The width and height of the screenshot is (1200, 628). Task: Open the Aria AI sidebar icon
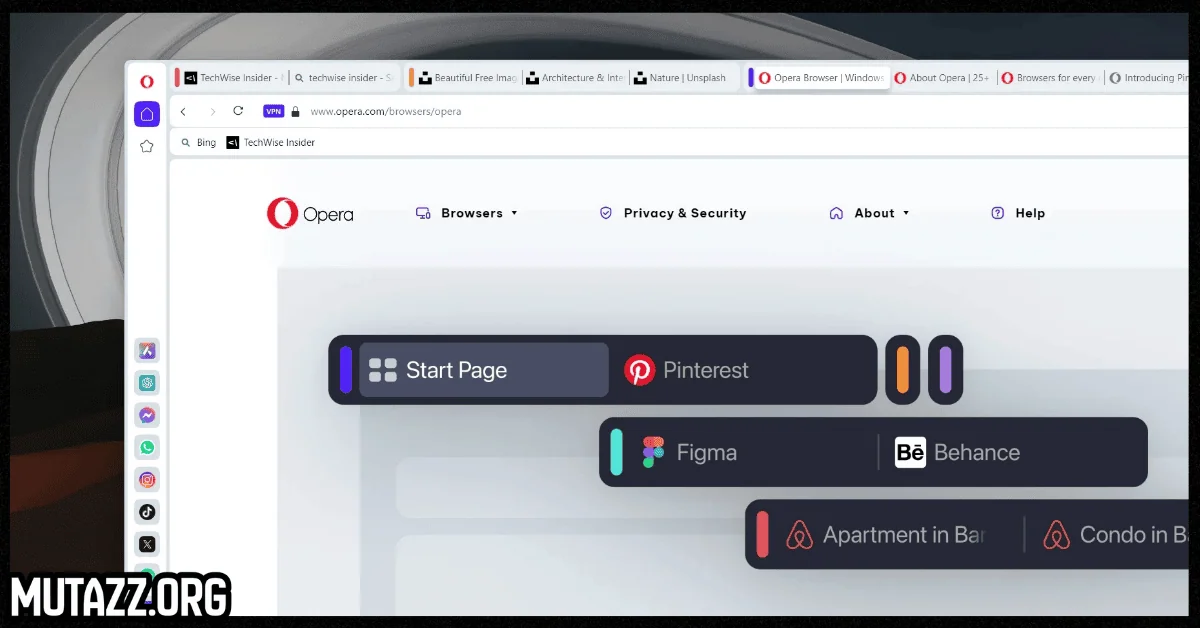pyautogui.click(x=147, y=351)
